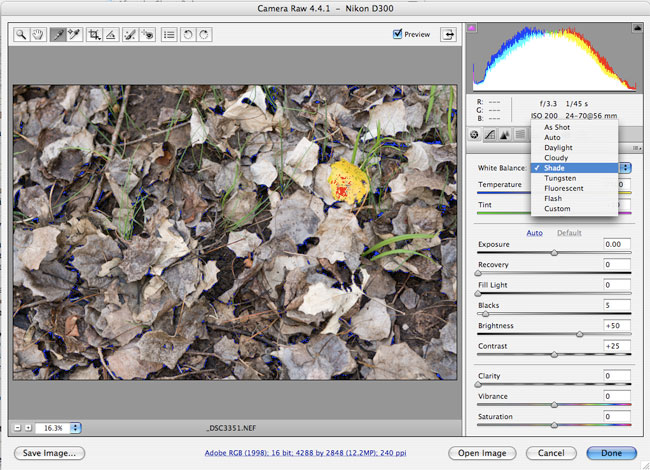Open the Basic panel tab
The image size is (650, 470).
(x=475, y=134)
